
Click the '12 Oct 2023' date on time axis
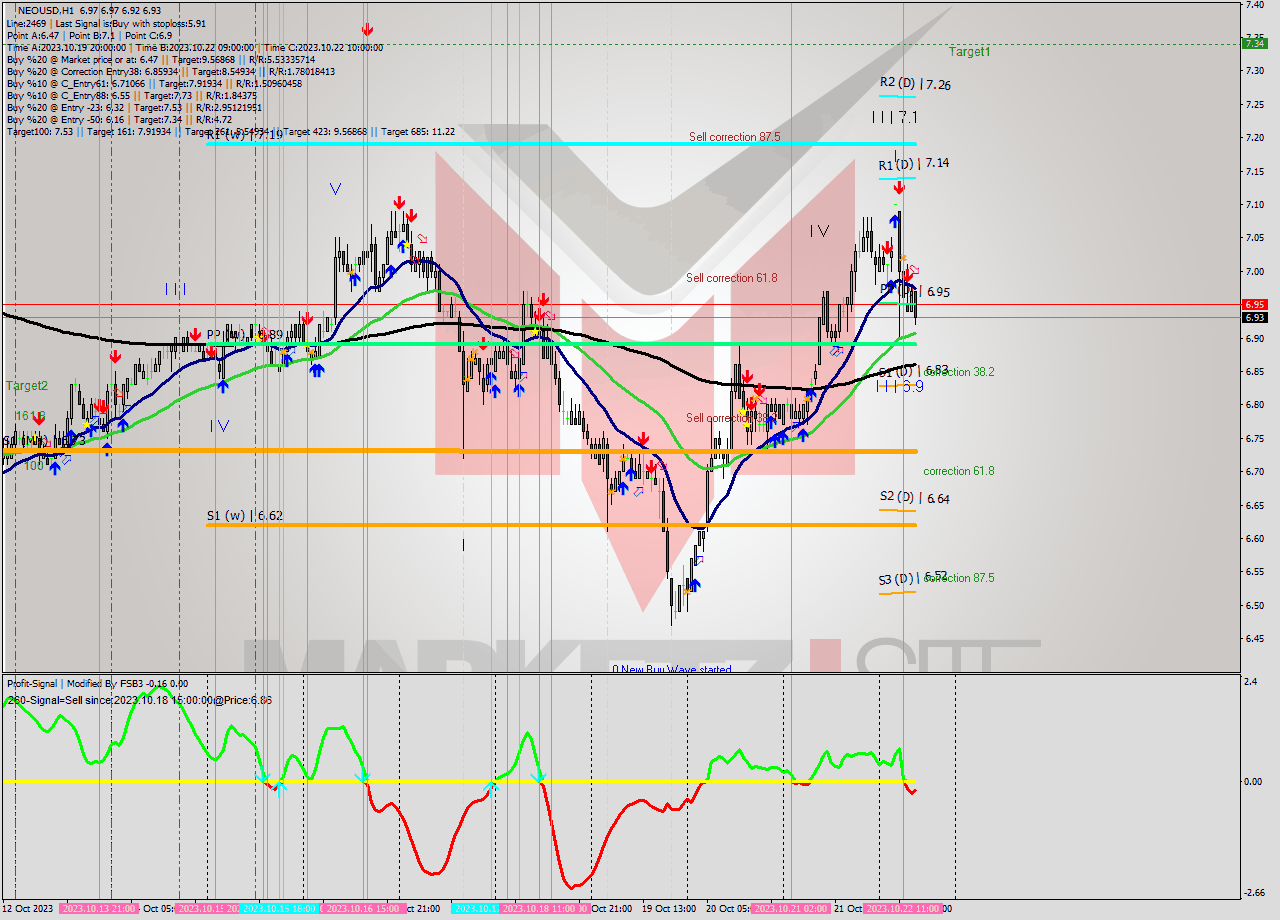pos(30,909)
